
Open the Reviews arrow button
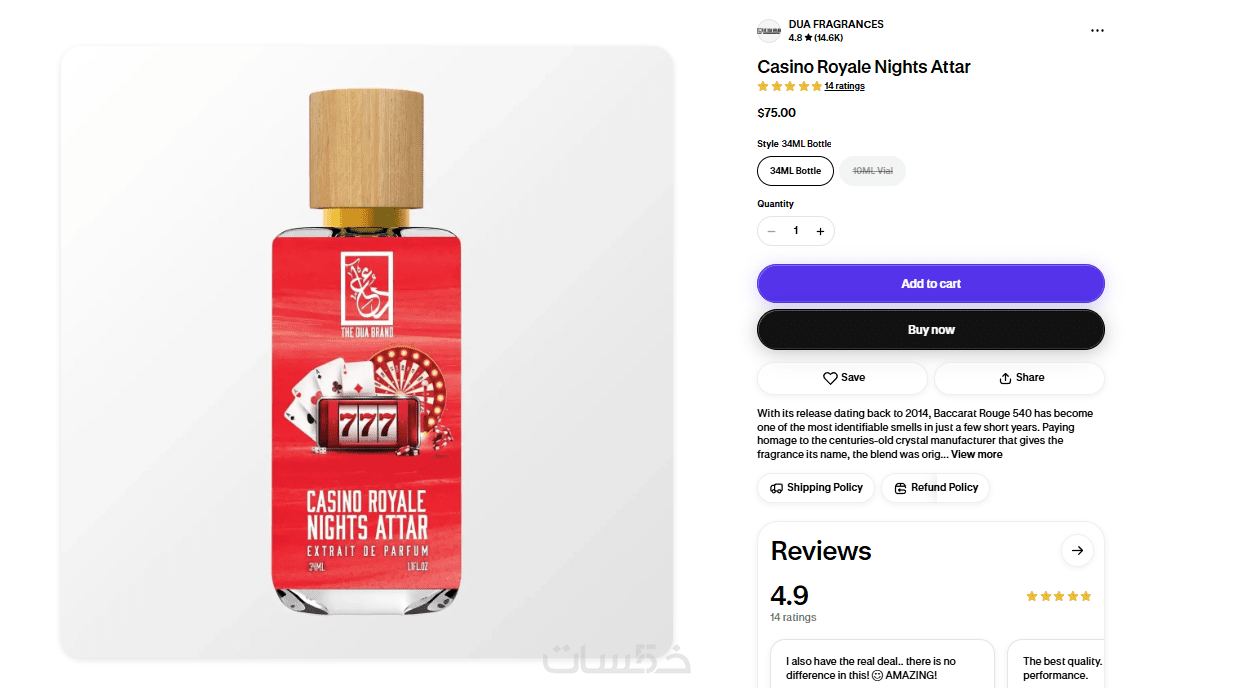click(x=1077, y=550)
